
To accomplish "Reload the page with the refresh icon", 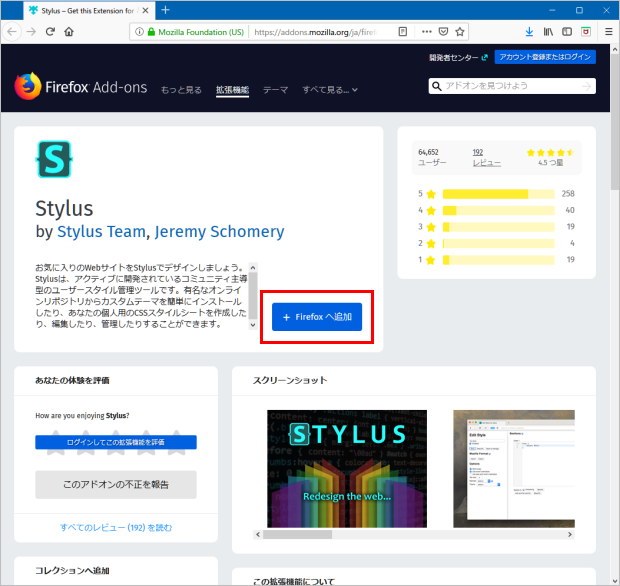I will click(50, 32).
